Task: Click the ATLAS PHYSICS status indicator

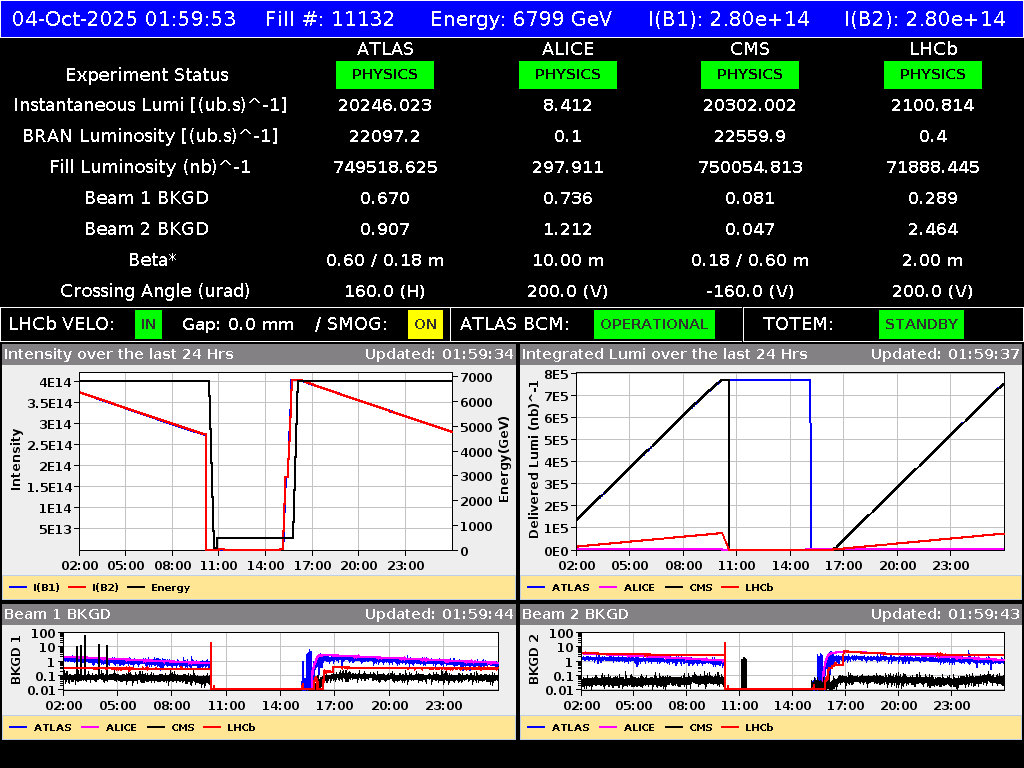Action: click(x=385, y=74)
